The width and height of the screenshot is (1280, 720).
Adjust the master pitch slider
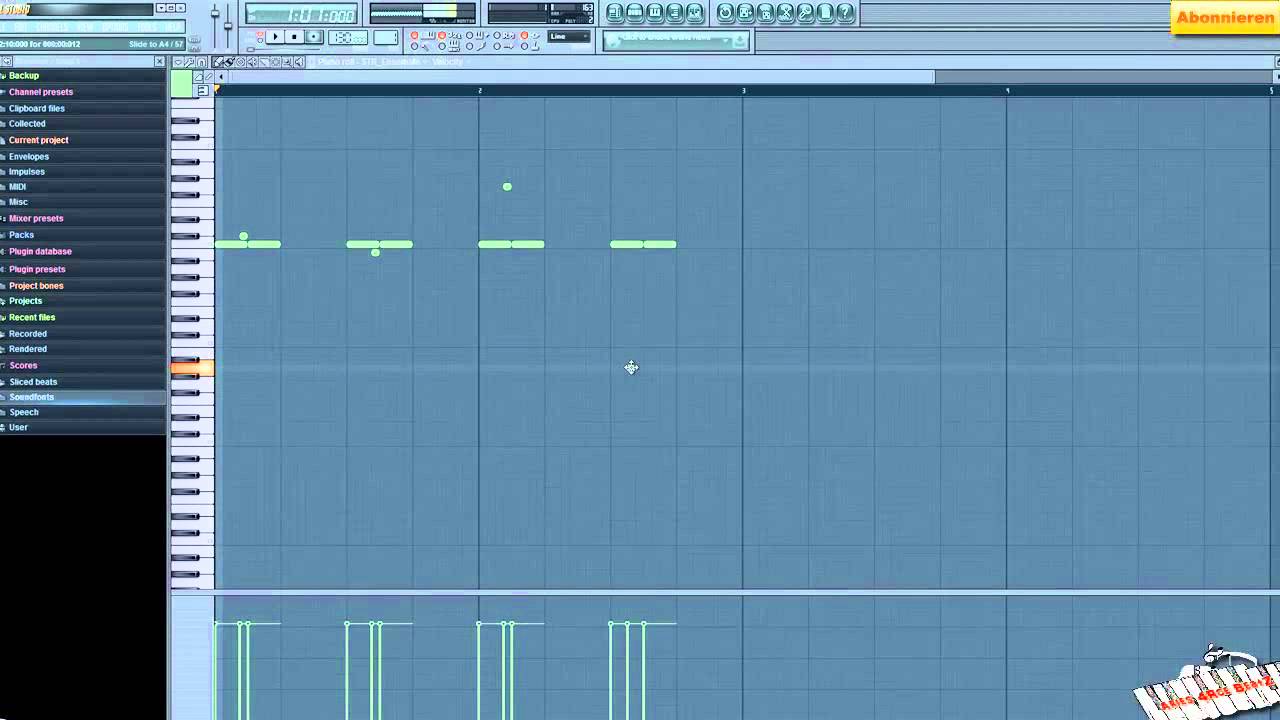click(228, 25)
